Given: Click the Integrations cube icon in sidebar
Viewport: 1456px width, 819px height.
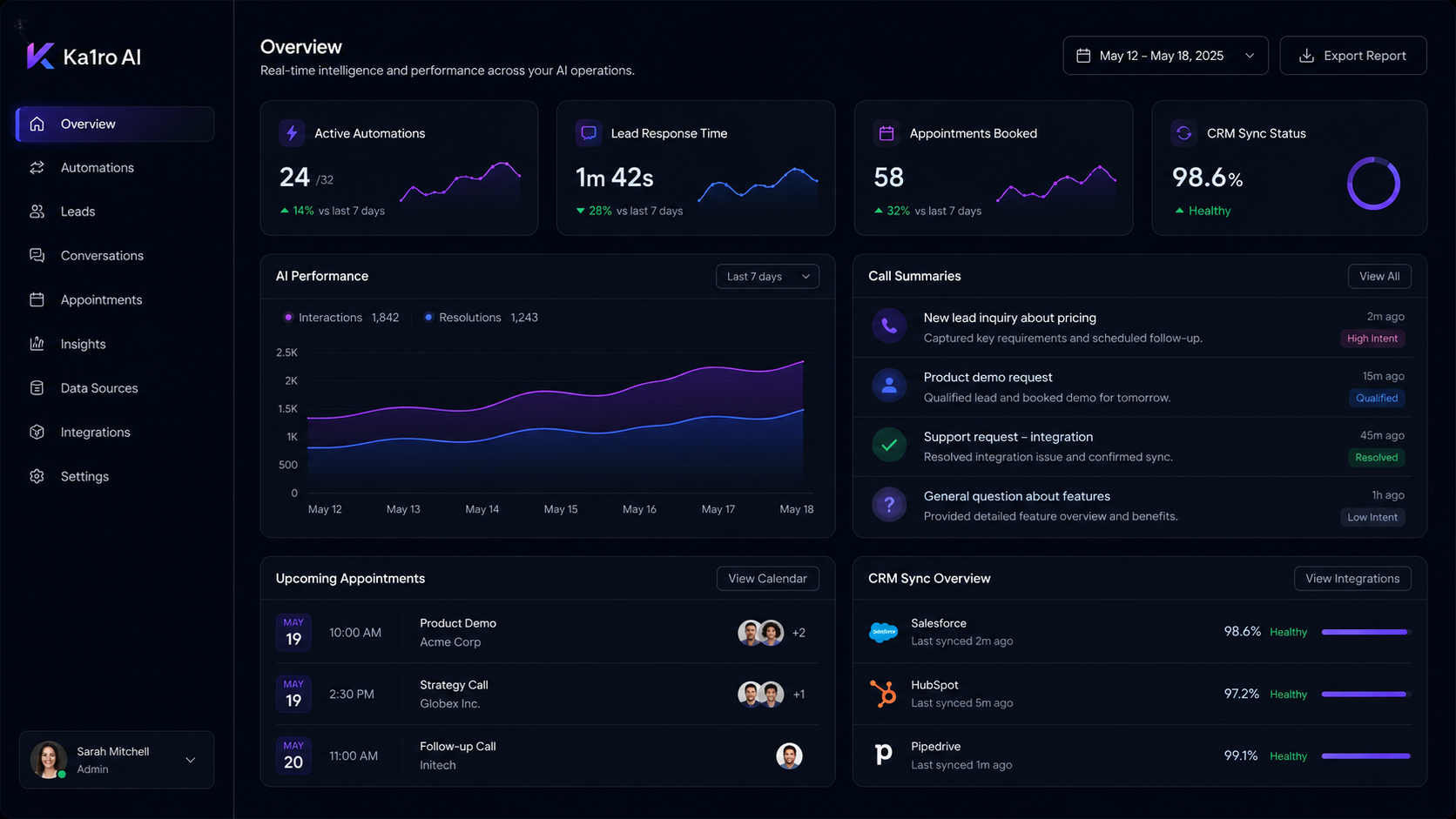Looking at the screenshot, I should [x=37, y=432].
